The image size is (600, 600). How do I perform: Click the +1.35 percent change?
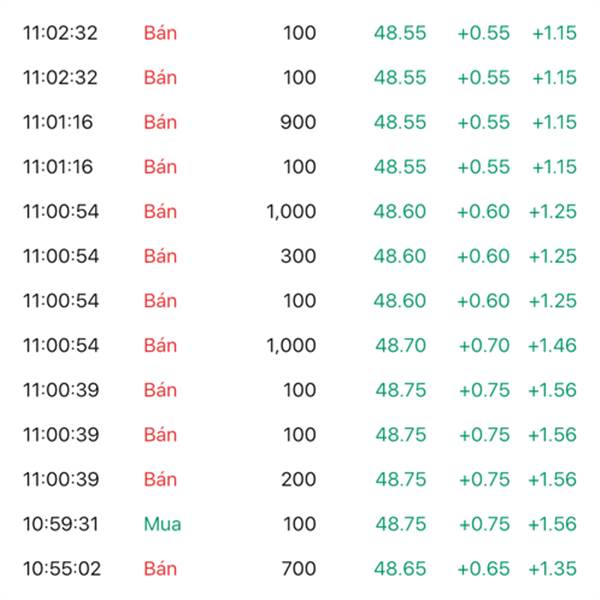coord(552,569)
